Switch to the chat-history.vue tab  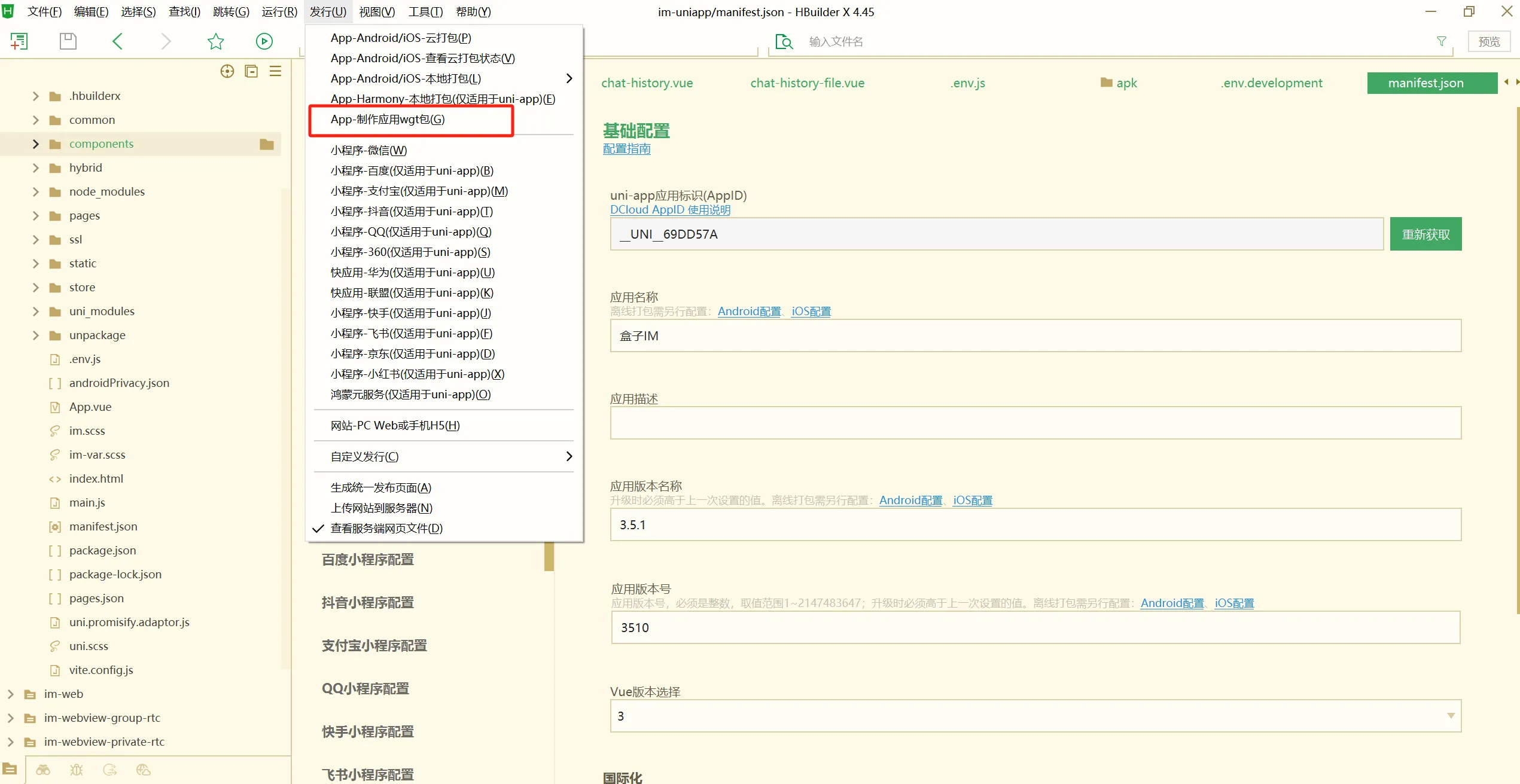tap(647, 83)
